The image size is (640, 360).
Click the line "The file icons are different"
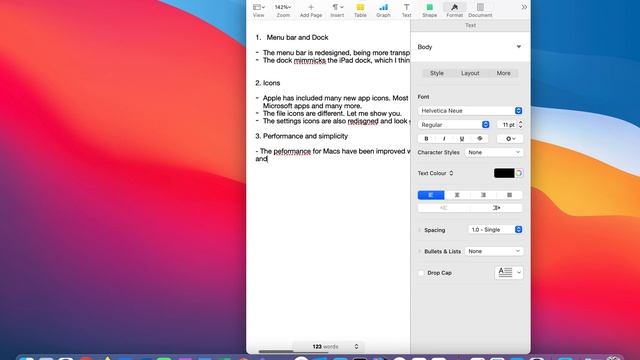pyautogui.click(x=331, y=113)
